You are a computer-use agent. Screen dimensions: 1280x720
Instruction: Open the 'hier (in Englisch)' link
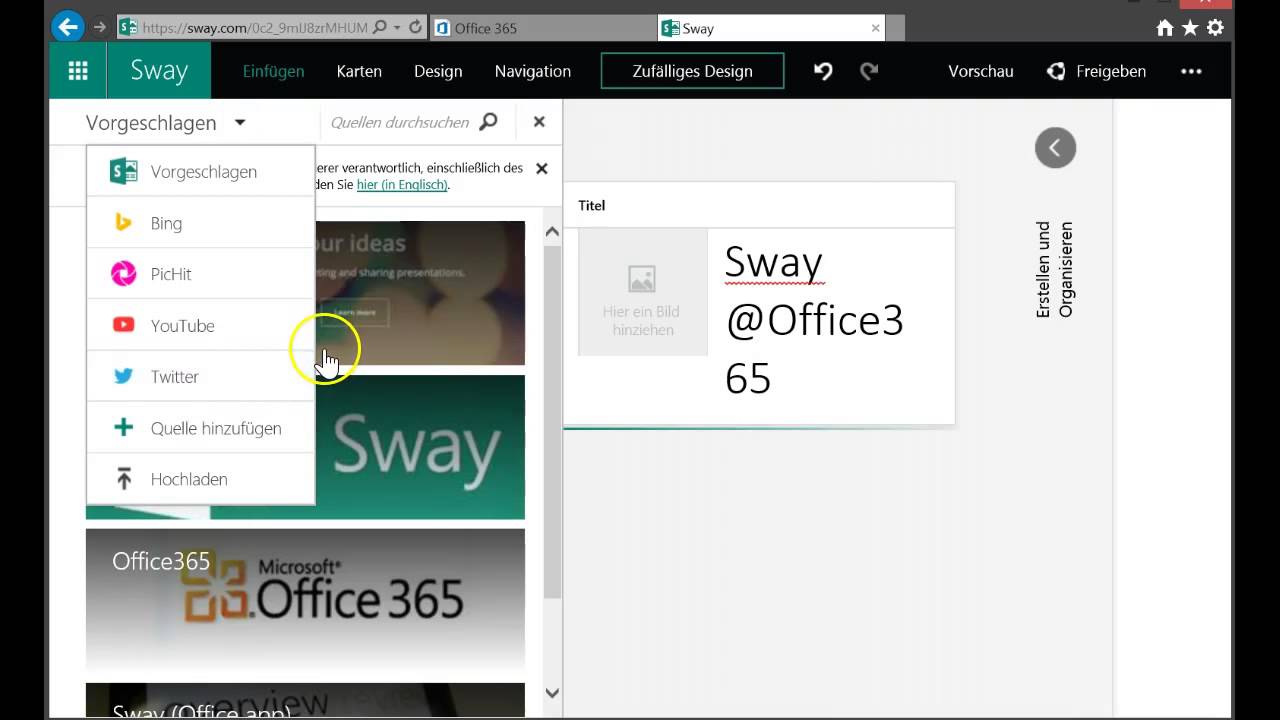(x=402, y=184)
